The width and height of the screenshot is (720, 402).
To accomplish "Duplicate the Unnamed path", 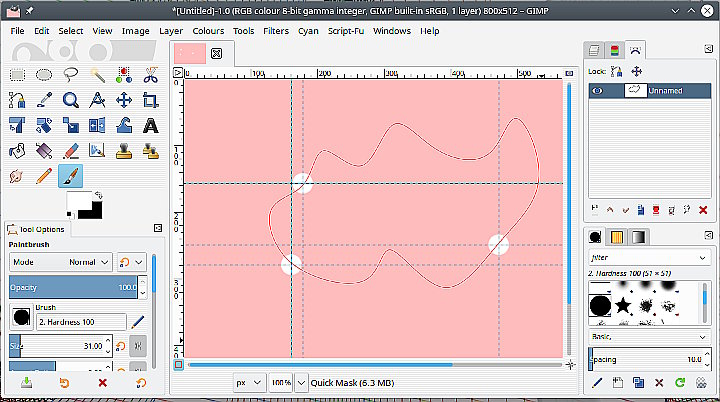I will point(641,210).
